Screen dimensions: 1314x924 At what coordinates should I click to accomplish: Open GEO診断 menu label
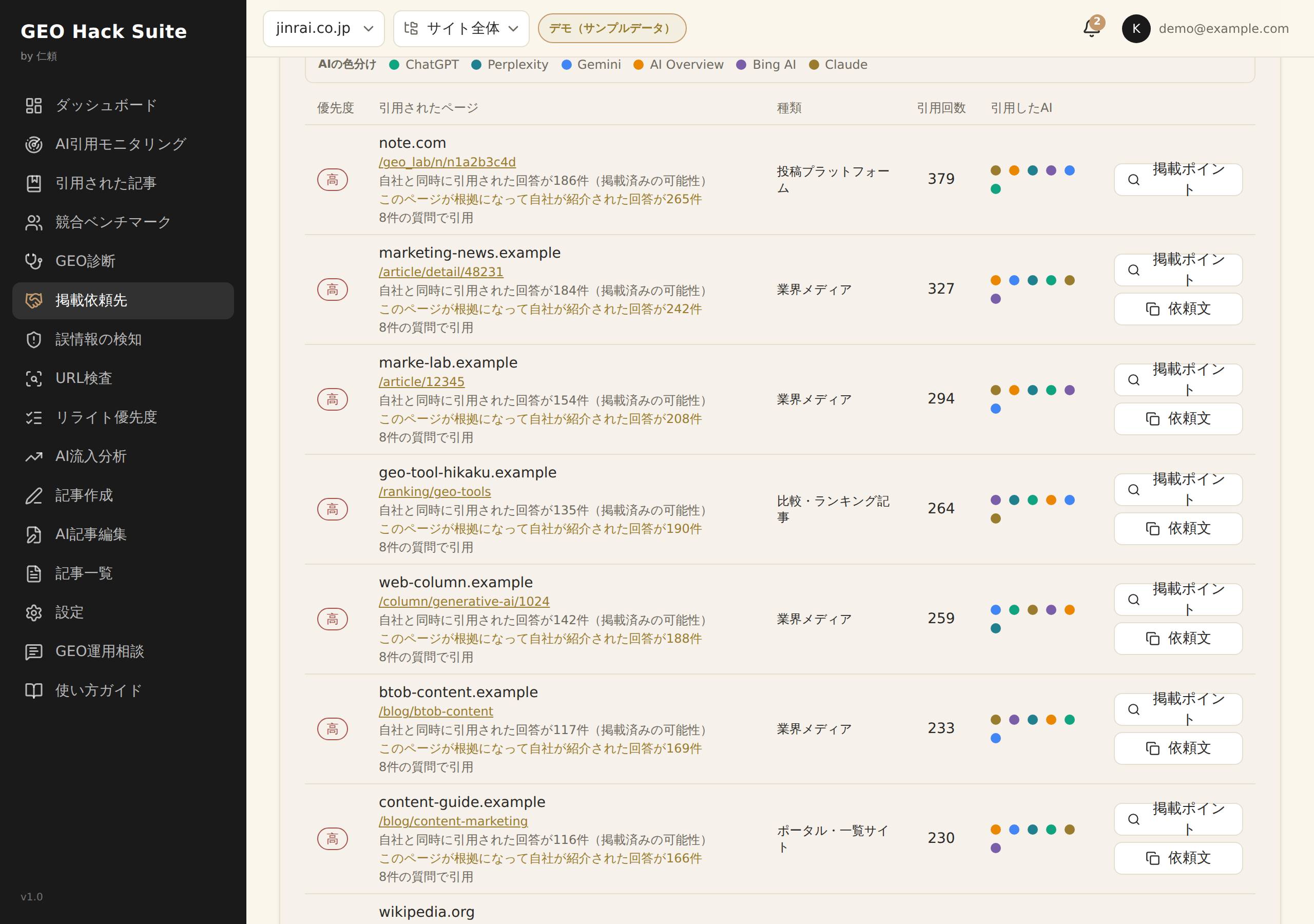(85, 261)
